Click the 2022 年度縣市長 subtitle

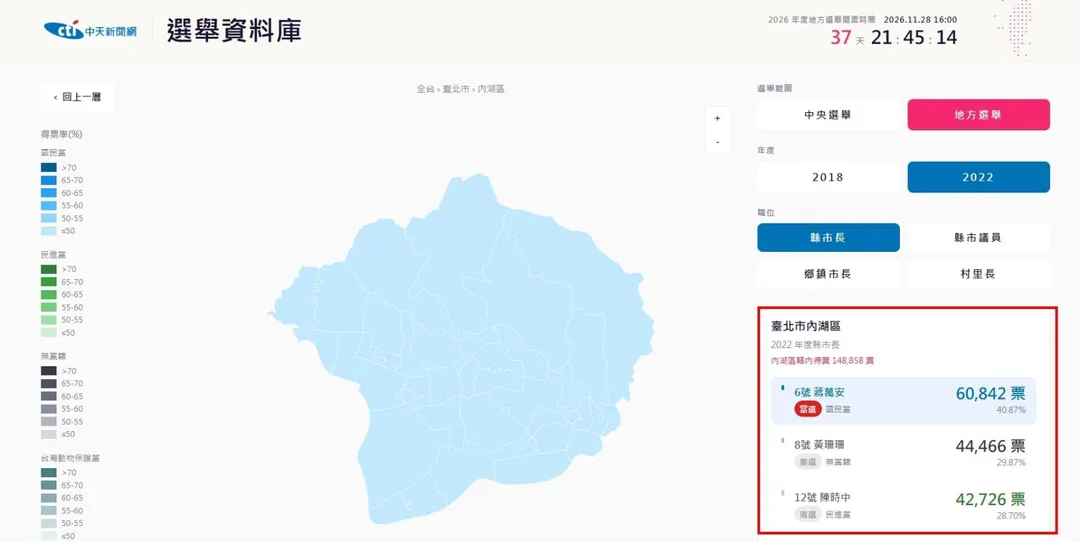pos(805,344)
